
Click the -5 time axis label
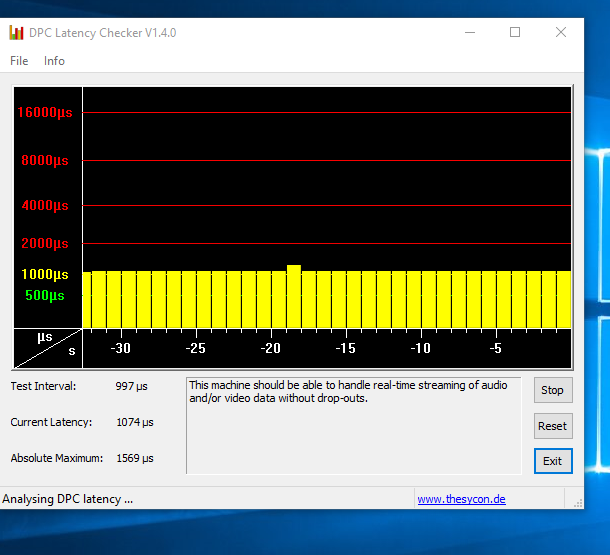pos(496,348)
